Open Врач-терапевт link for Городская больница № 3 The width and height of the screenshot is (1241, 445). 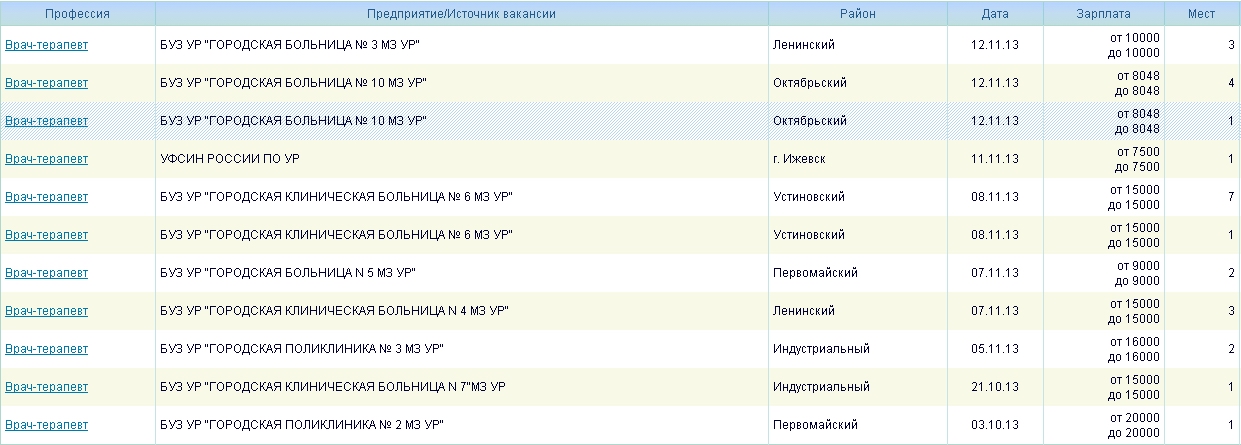(46, 45)
